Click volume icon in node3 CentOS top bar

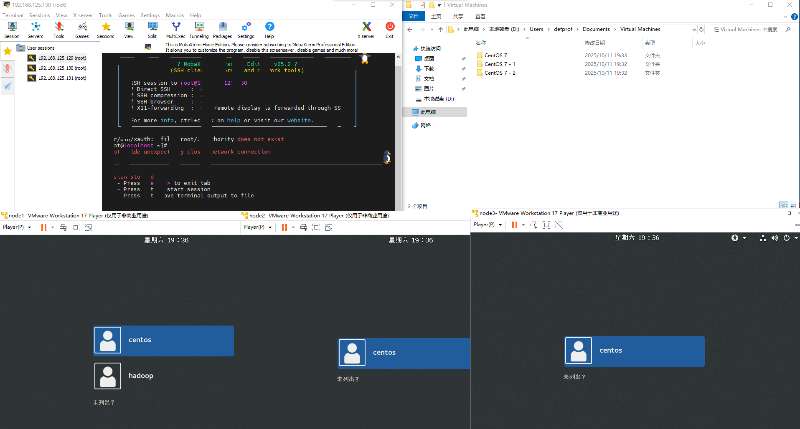click(774, 238)
